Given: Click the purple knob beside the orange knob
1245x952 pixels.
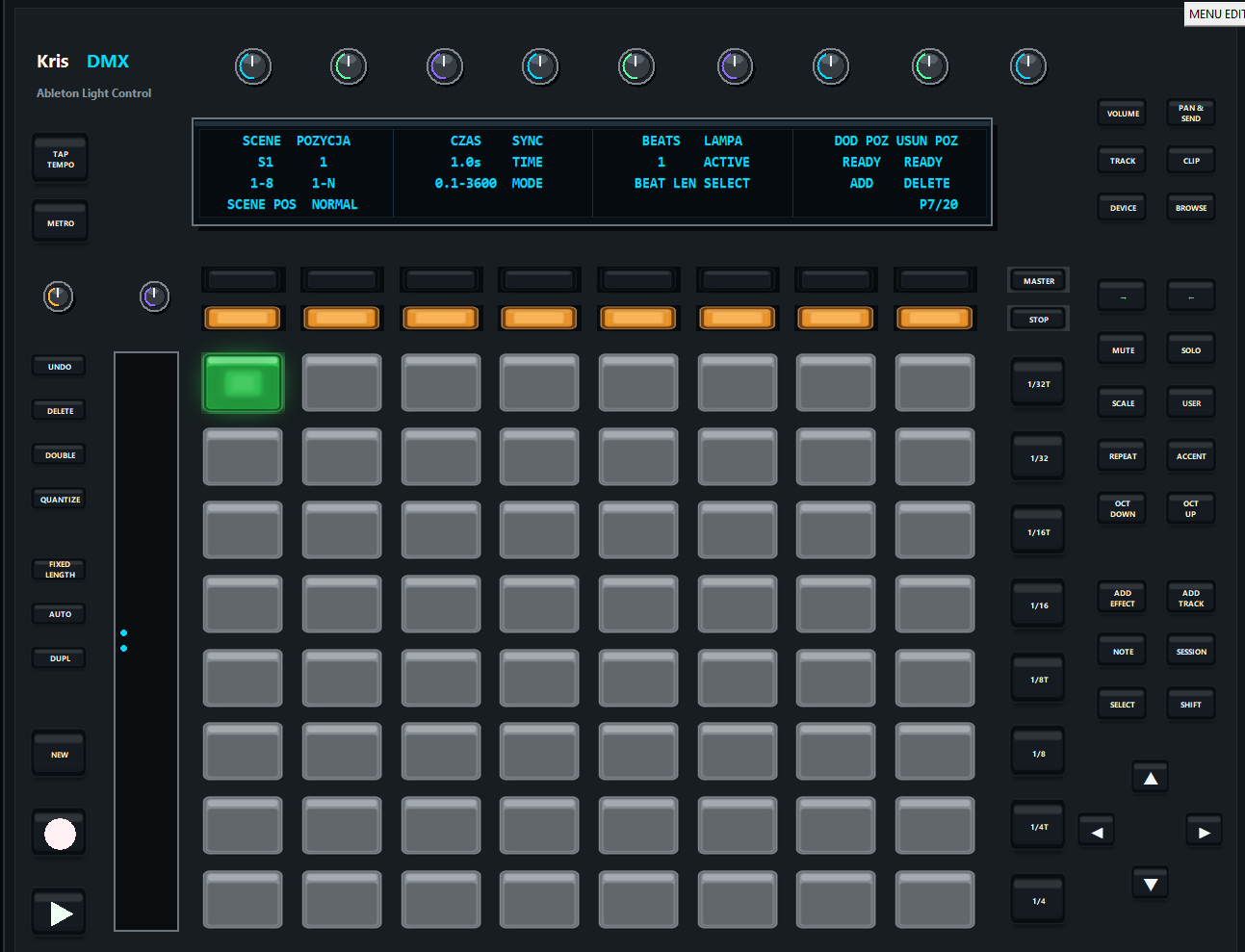Looking at the screenshot, I should point(154,296).
